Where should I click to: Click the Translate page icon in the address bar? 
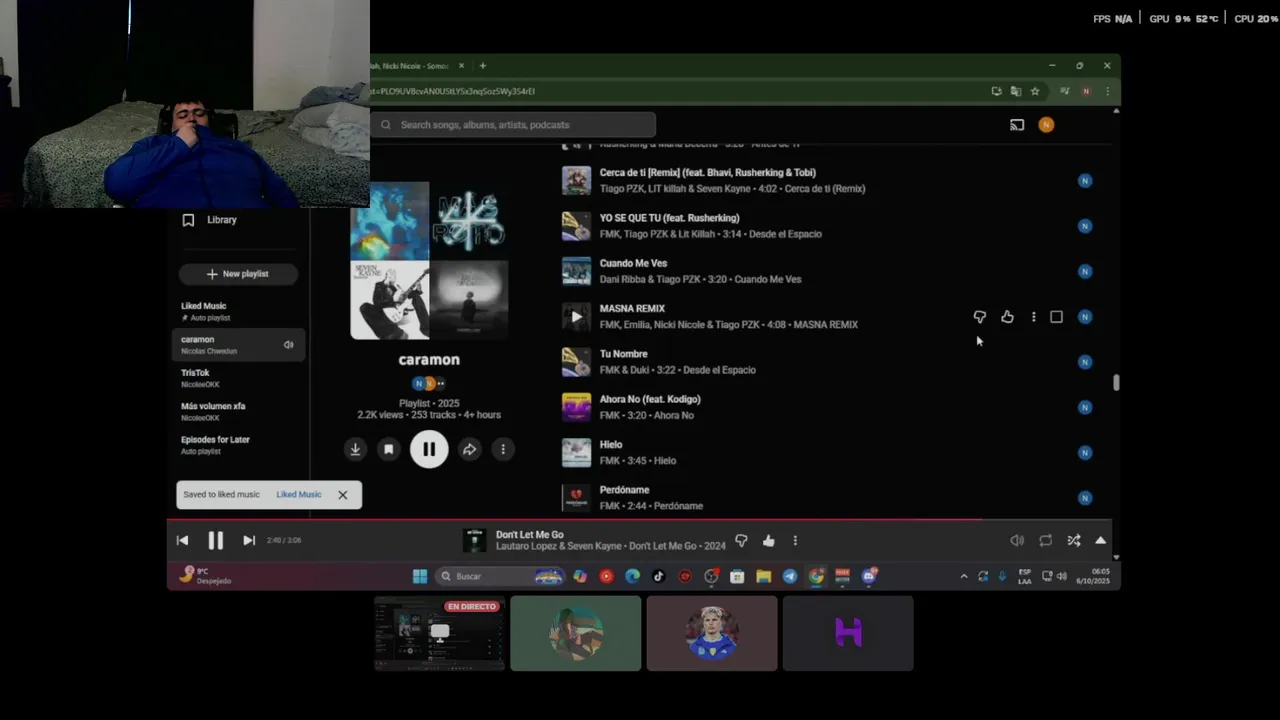pos(1015,91)
